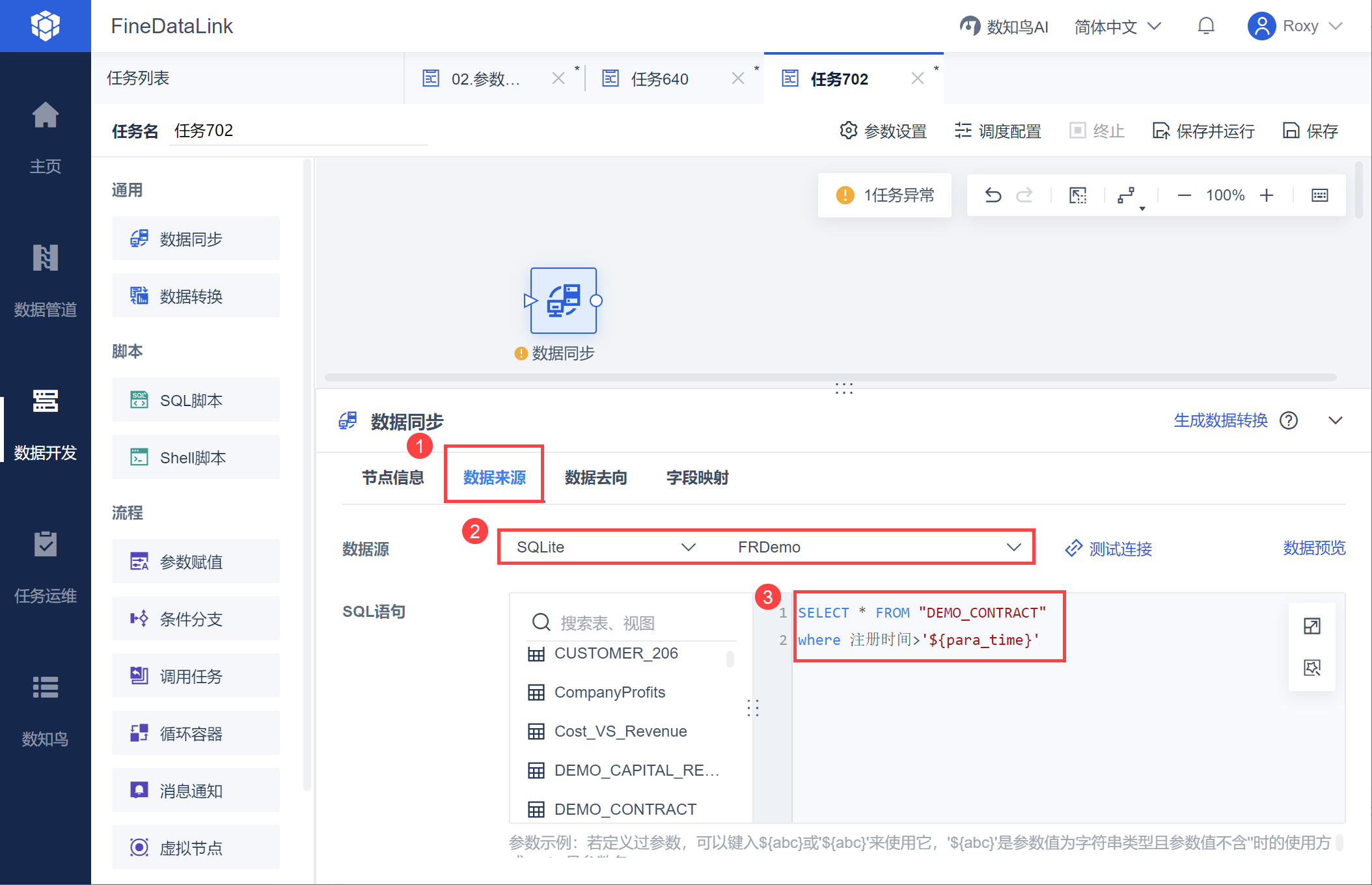1372x885 pixels.
Task: Switch to the 任务640 tab
Action: coord(659,79)
